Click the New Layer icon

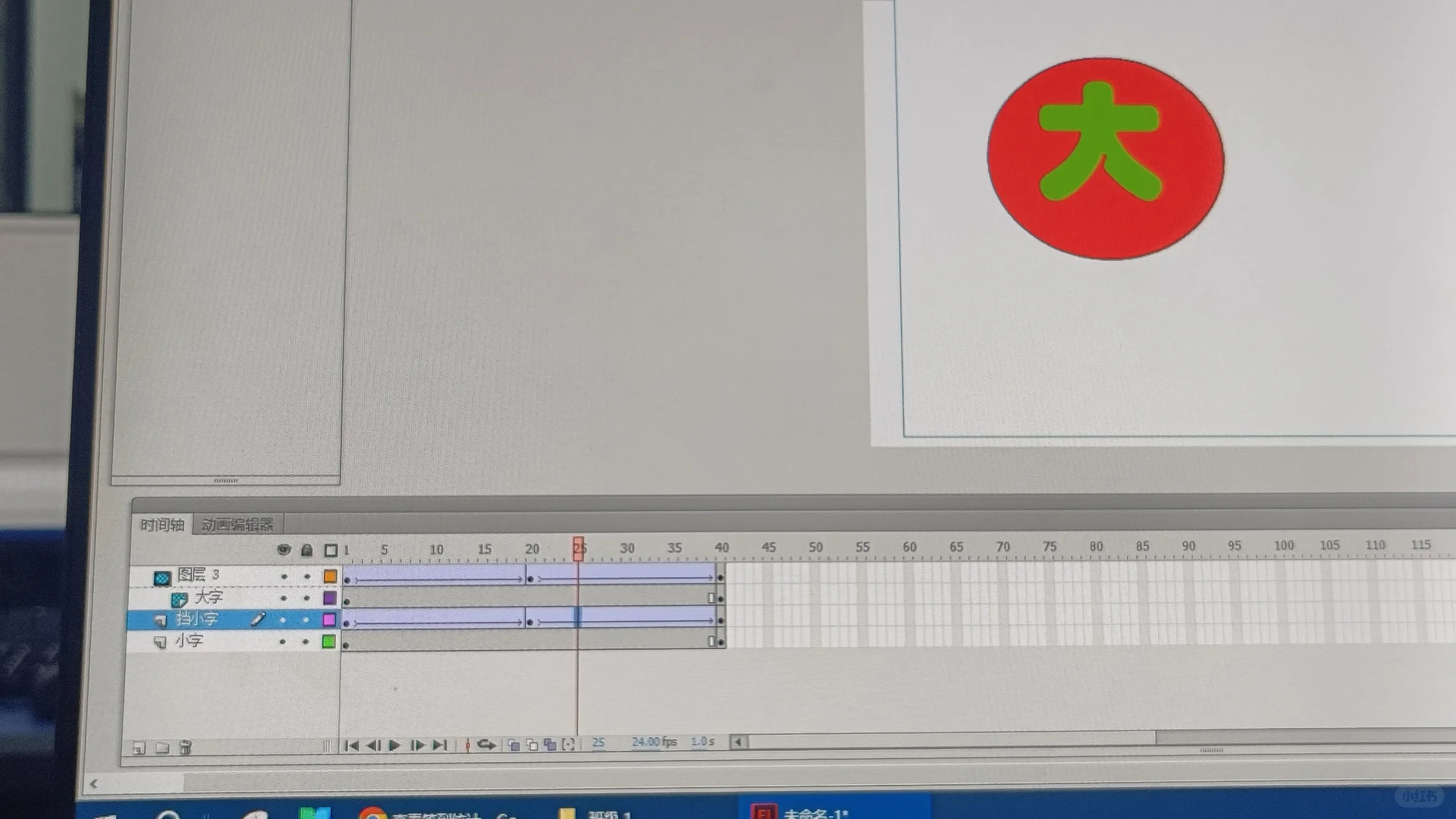pyautogui.click(x=139, y=748)
